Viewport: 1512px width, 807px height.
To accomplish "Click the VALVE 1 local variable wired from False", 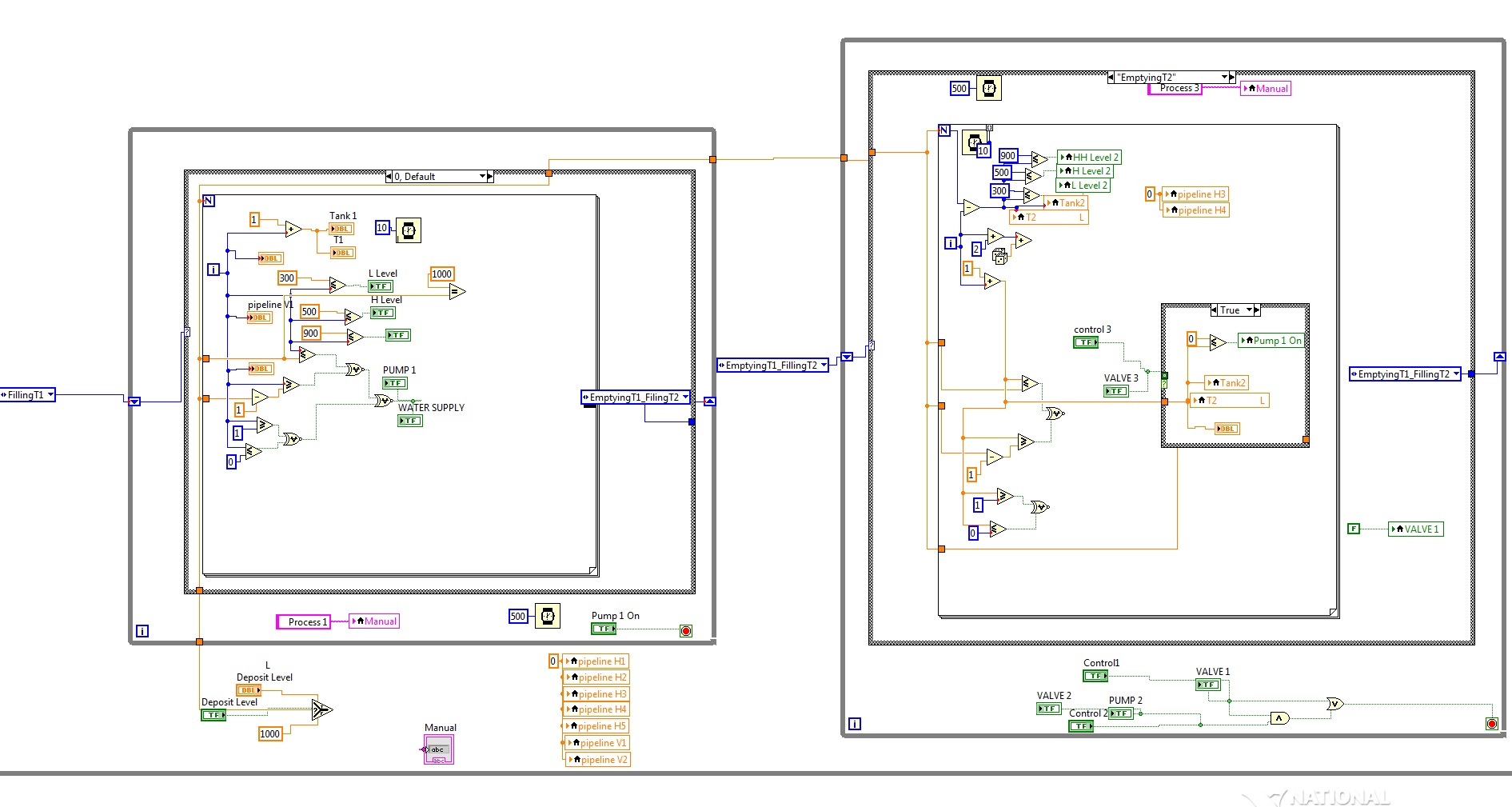I will (x=1416, y=529).
